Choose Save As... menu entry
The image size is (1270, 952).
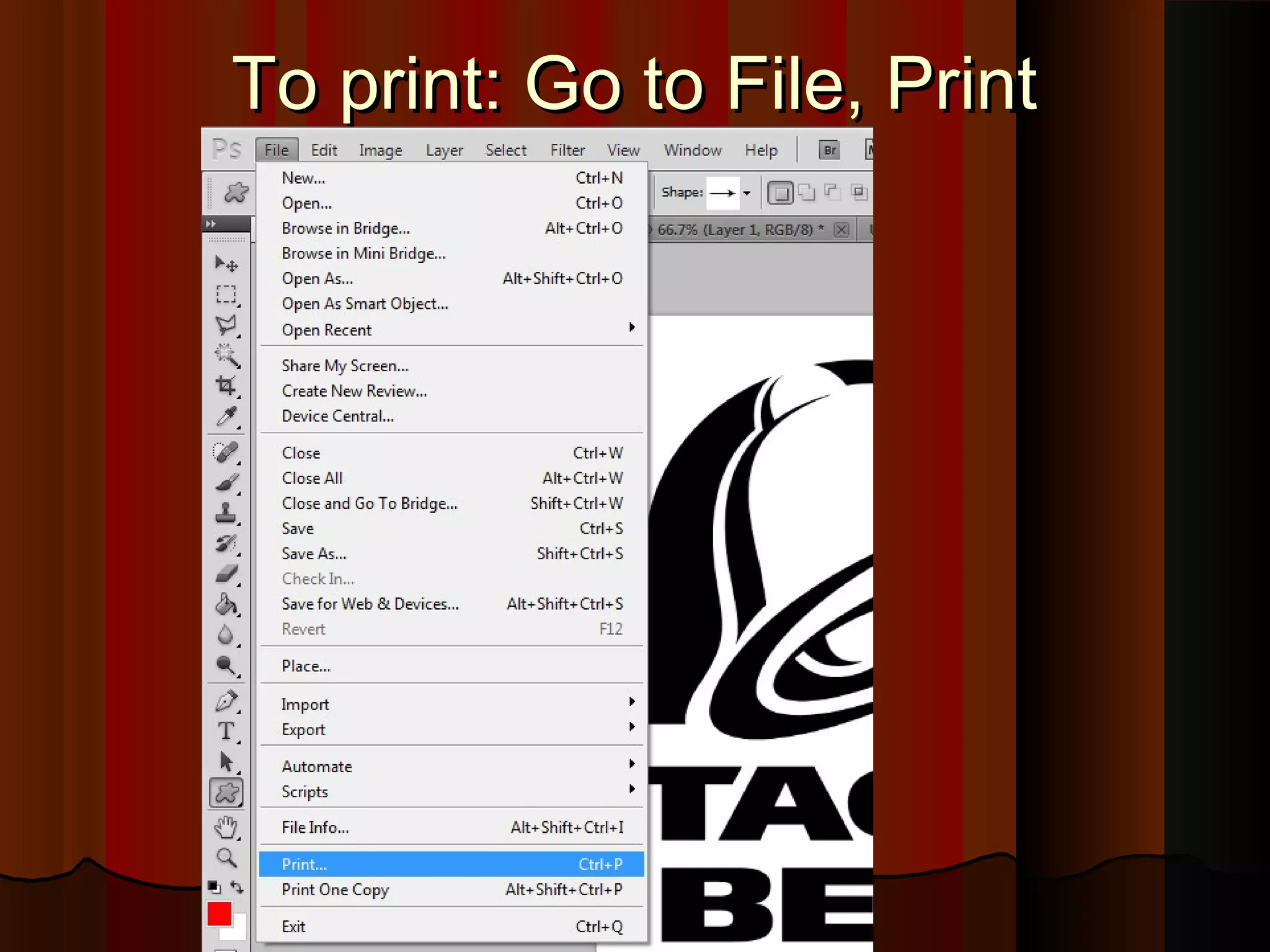[451, 553]
